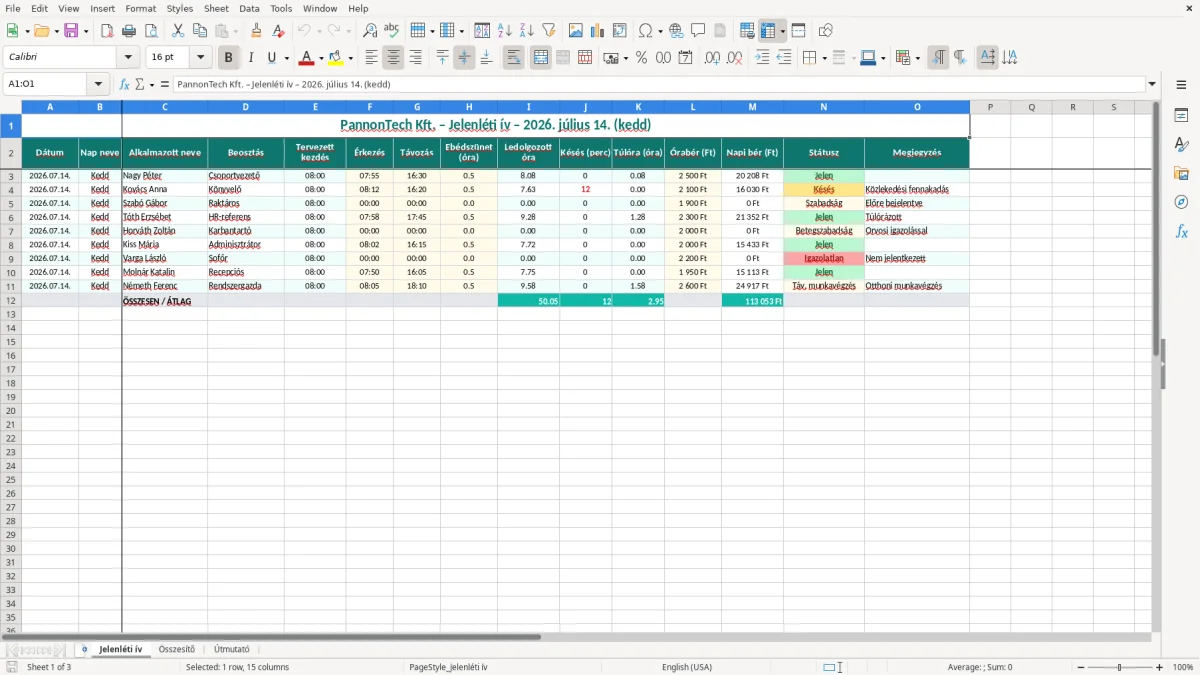The image size is (1200, 675).
Task: Toggle Bold formatting button
Action: (x=229, y=58)
